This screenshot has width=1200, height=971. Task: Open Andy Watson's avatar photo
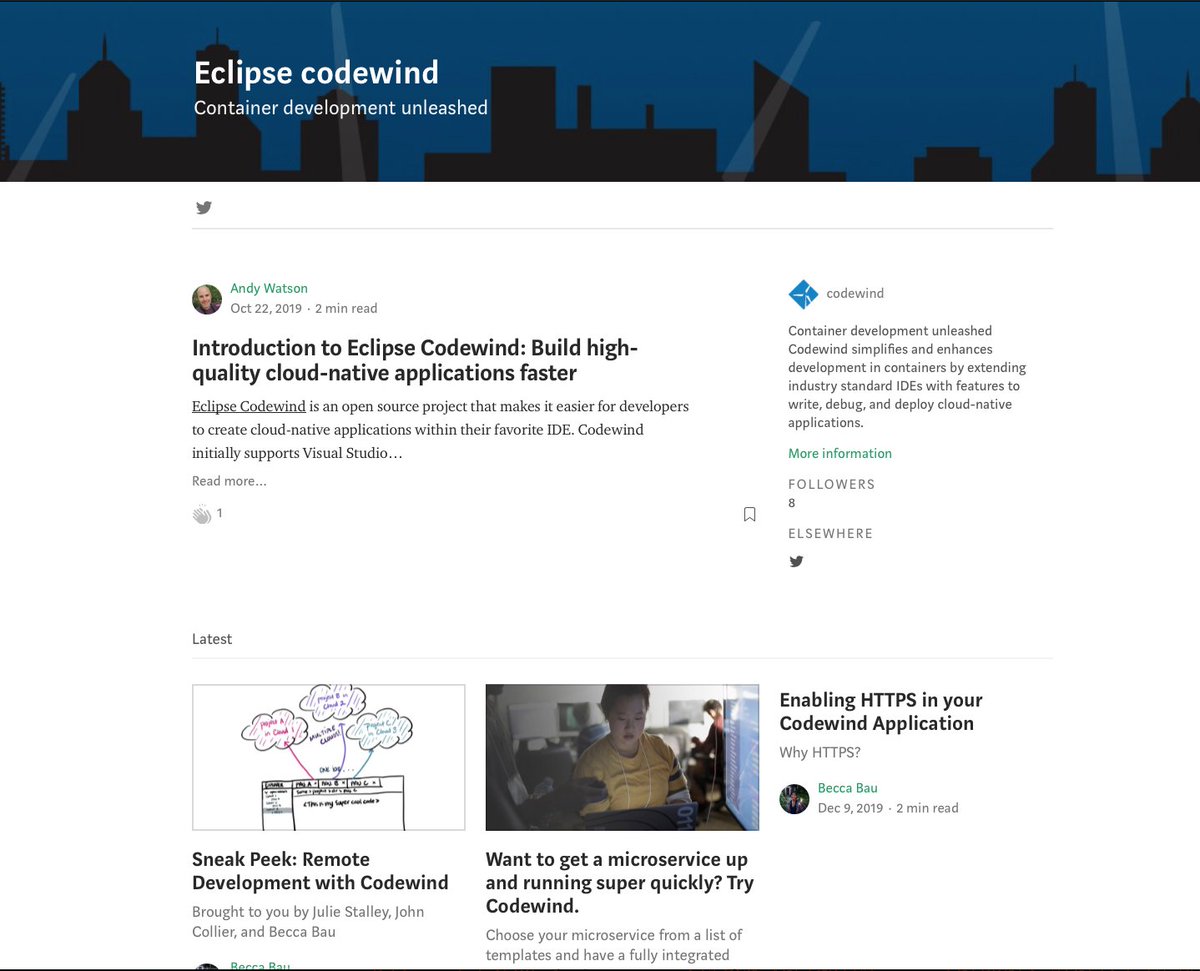(x=207, y=299)
